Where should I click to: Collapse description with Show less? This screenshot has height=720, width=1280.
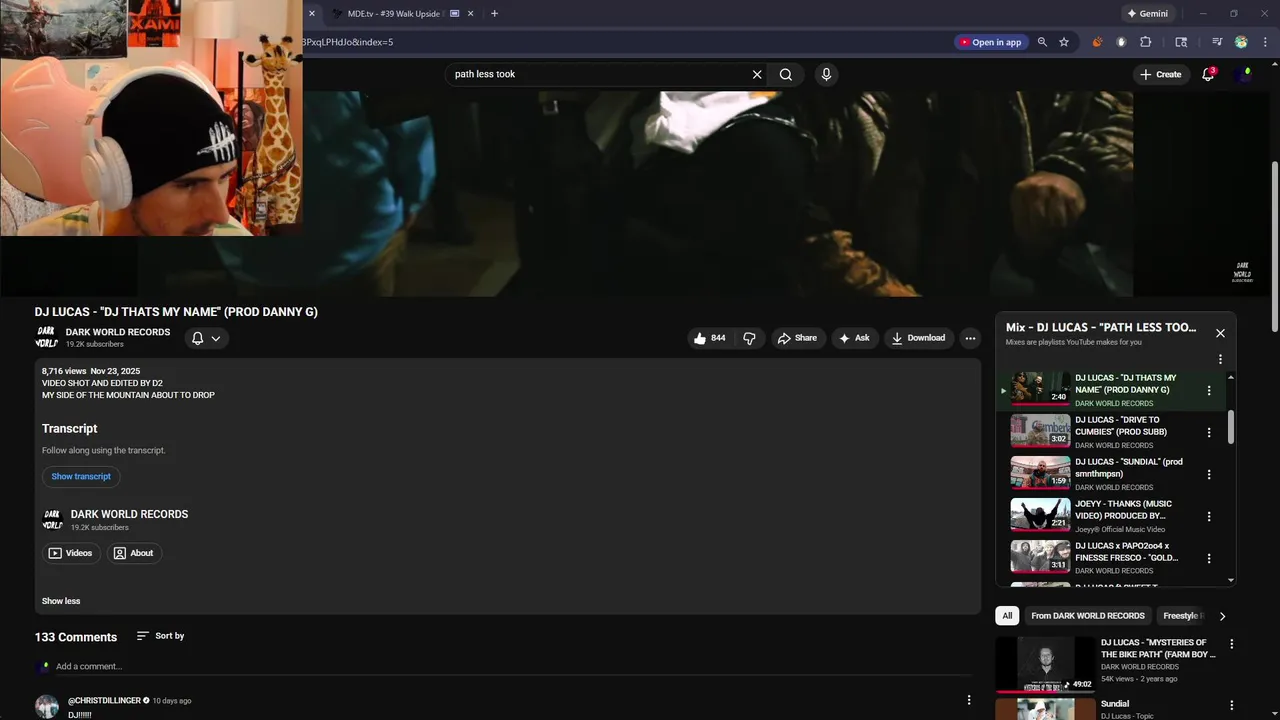tap(61, 601)
